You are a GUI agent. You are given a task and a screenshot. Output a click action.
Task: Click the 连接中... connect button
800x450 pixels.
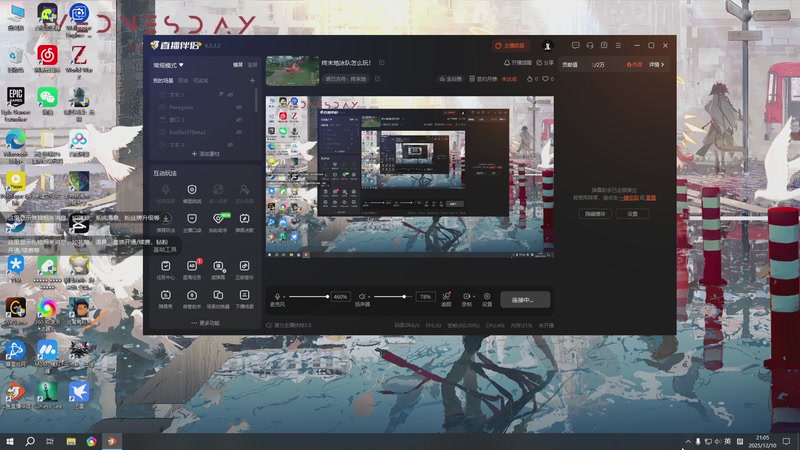pos(525,300)
